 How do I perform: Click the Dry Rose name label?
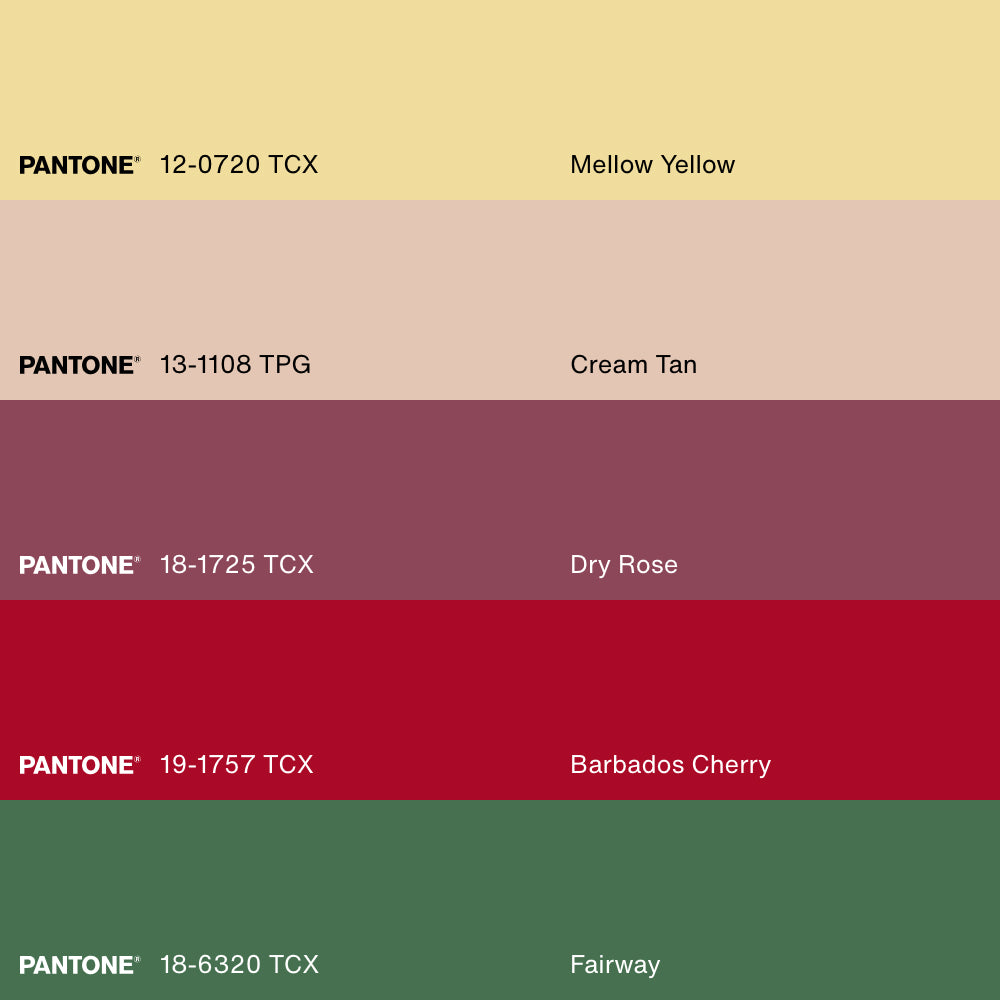[624, 565]
